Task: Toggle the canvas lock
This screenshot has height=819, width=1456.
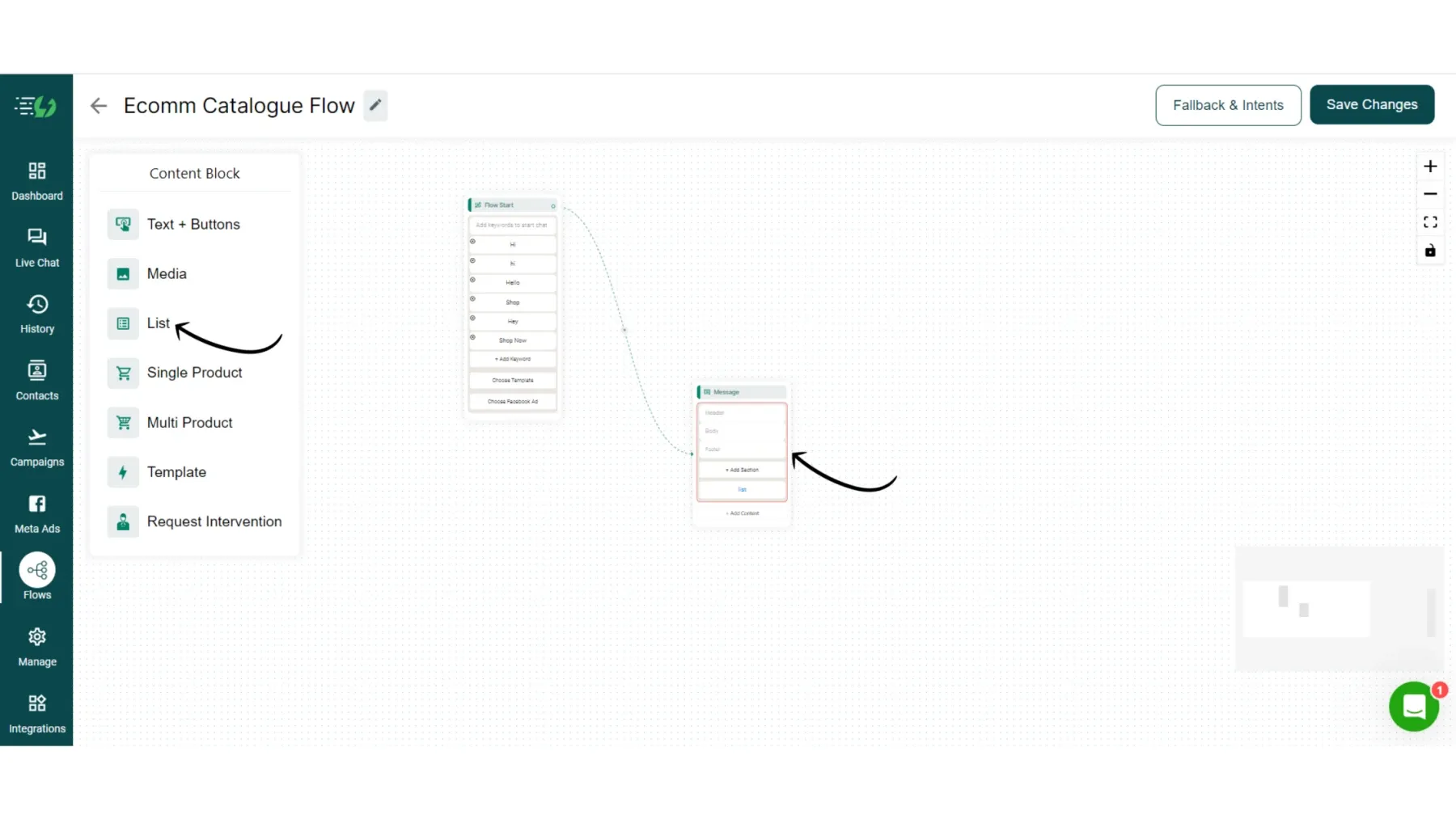Action: [1430, 251]
